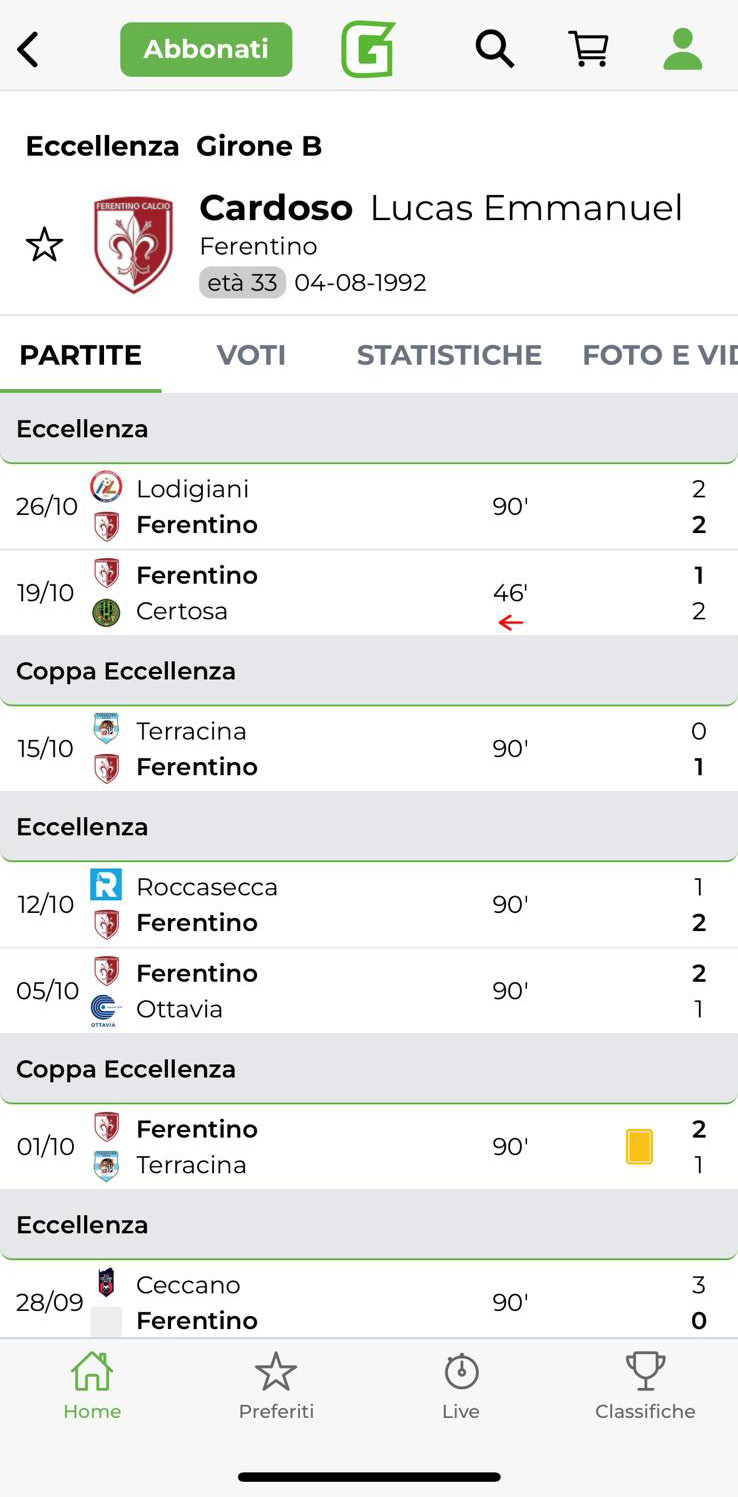This screenshot has height=1497, width=738.
Task: Select the PARTITE tab
Action: pos(81,355)
